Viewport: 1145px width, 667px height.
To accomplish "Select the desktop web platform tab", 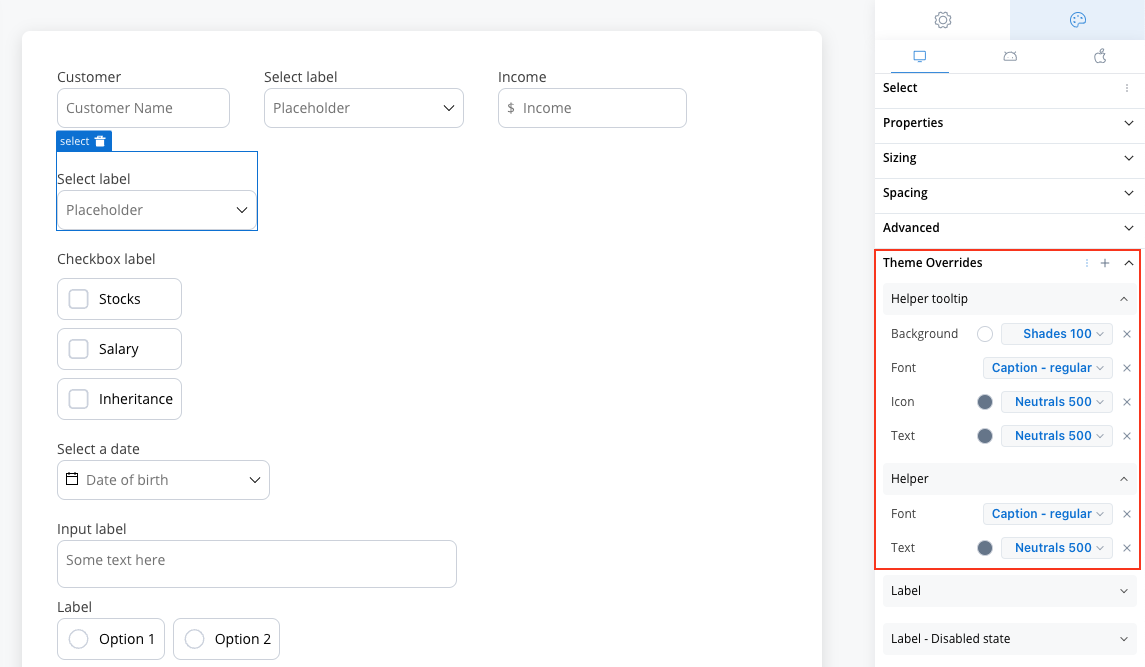I will point(919,56).
